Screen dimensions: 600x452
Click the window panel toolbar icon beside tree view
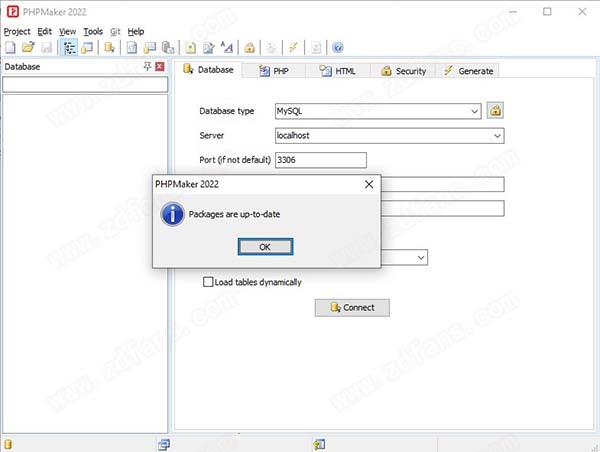tap(87, 48)
